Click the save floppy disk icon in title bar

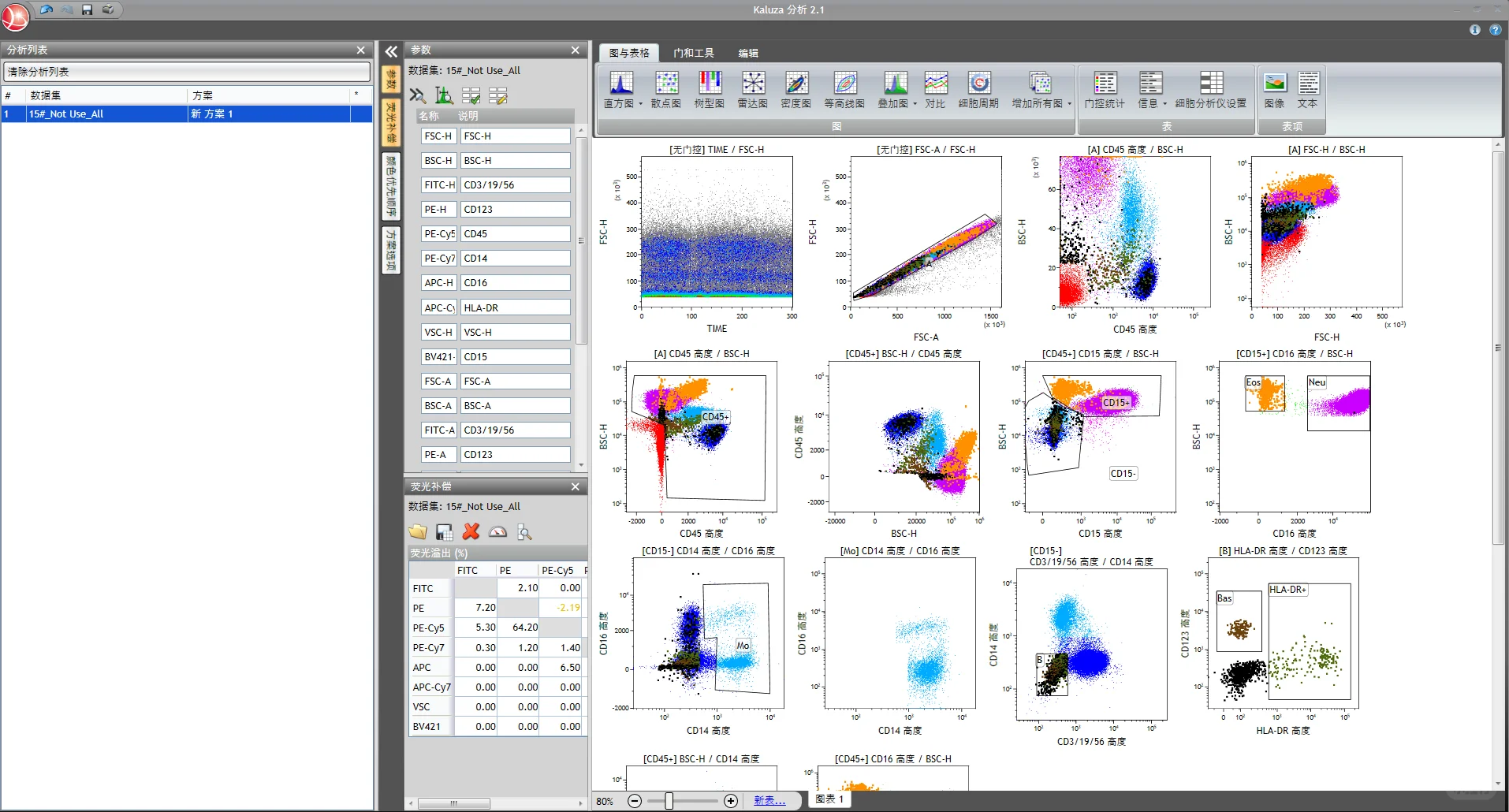coord(88,9)
